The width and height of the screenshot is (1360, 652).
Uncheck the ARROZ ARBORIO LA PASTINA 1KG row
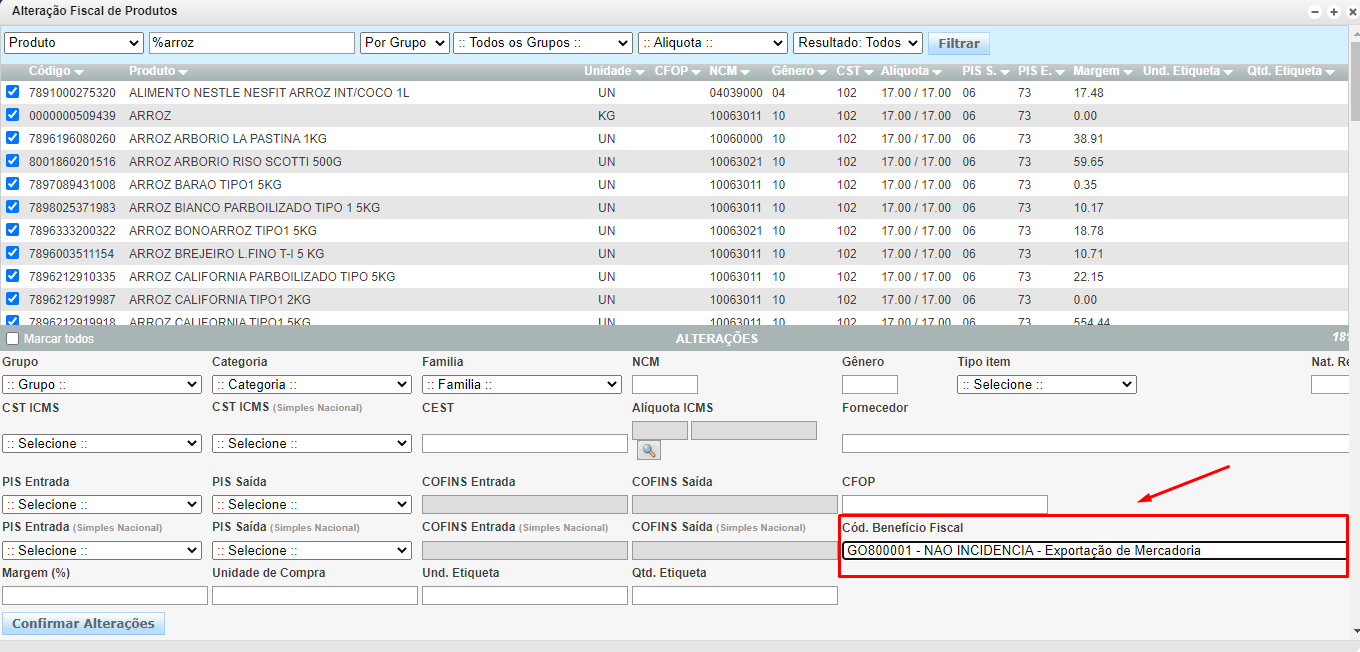(13, 138)
